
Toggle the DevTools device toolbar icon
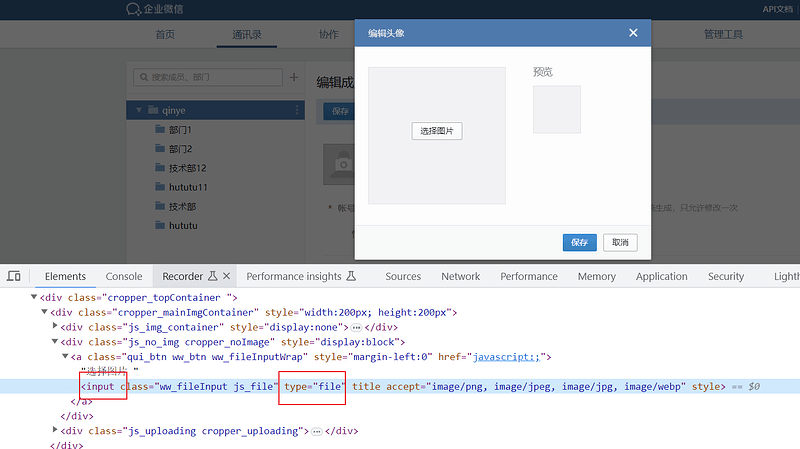[14, 276]
